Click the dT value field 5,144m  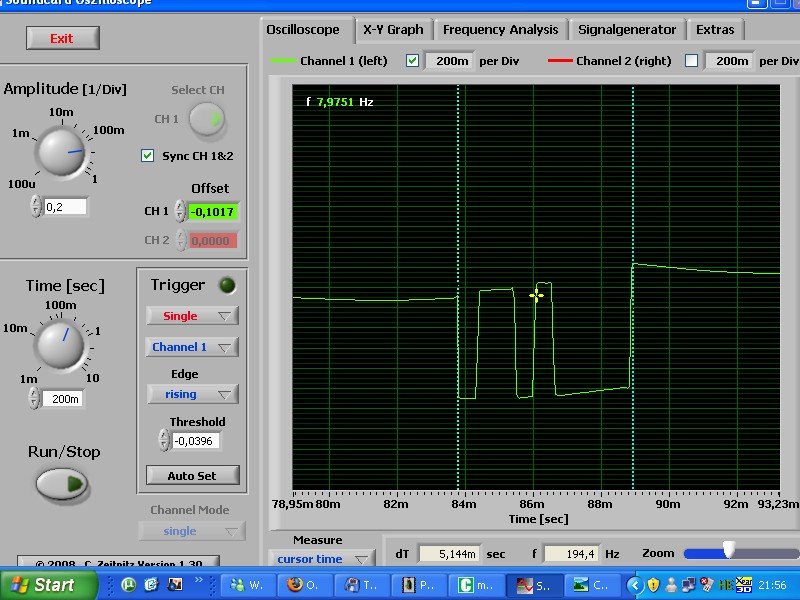point(449,554)
